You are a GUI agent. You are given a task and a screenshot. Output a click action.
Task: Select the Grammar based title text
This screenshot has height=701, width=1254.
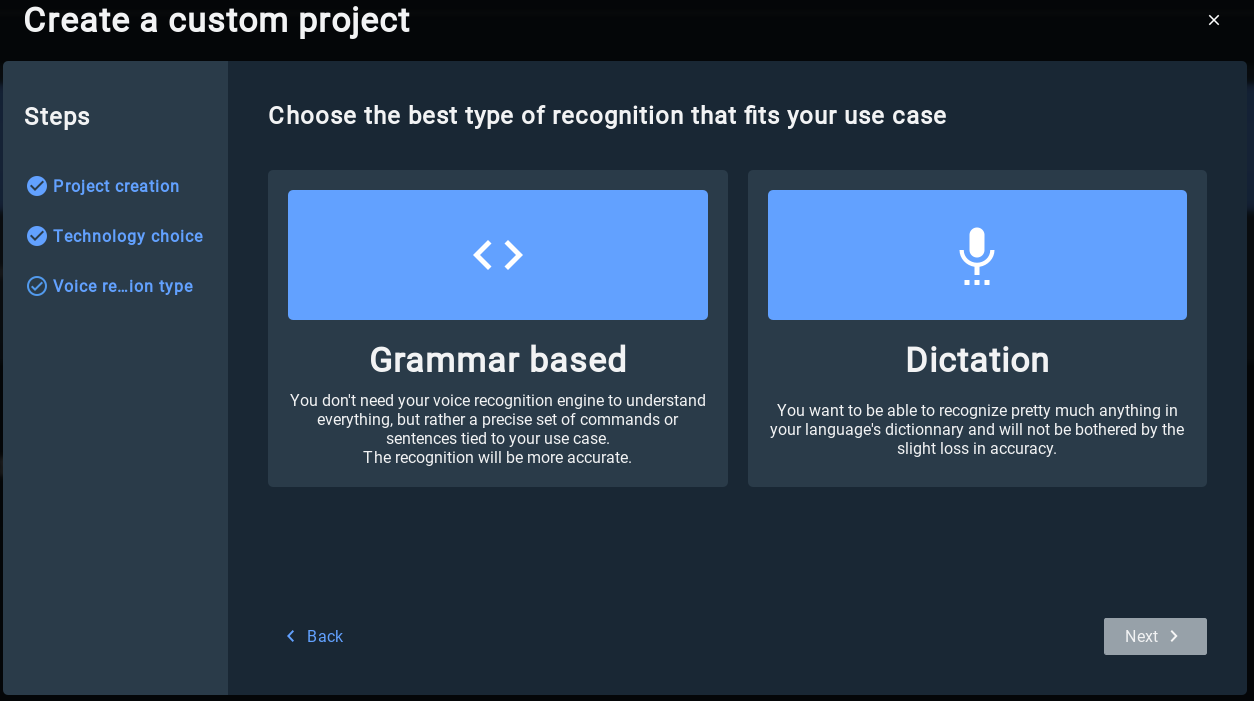498,360
